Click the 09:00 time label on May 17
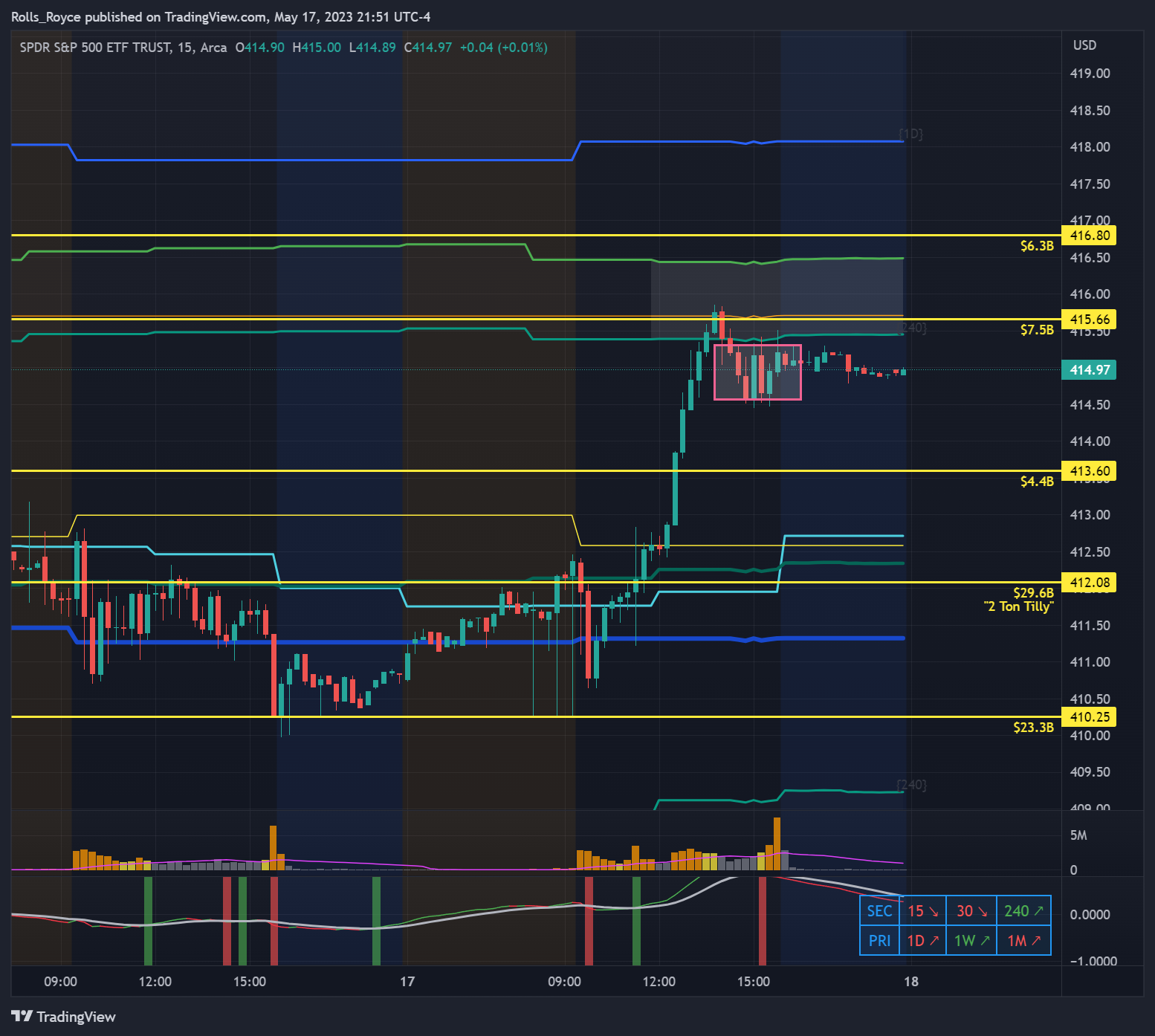1155x1036 pixels. [564, 982]
